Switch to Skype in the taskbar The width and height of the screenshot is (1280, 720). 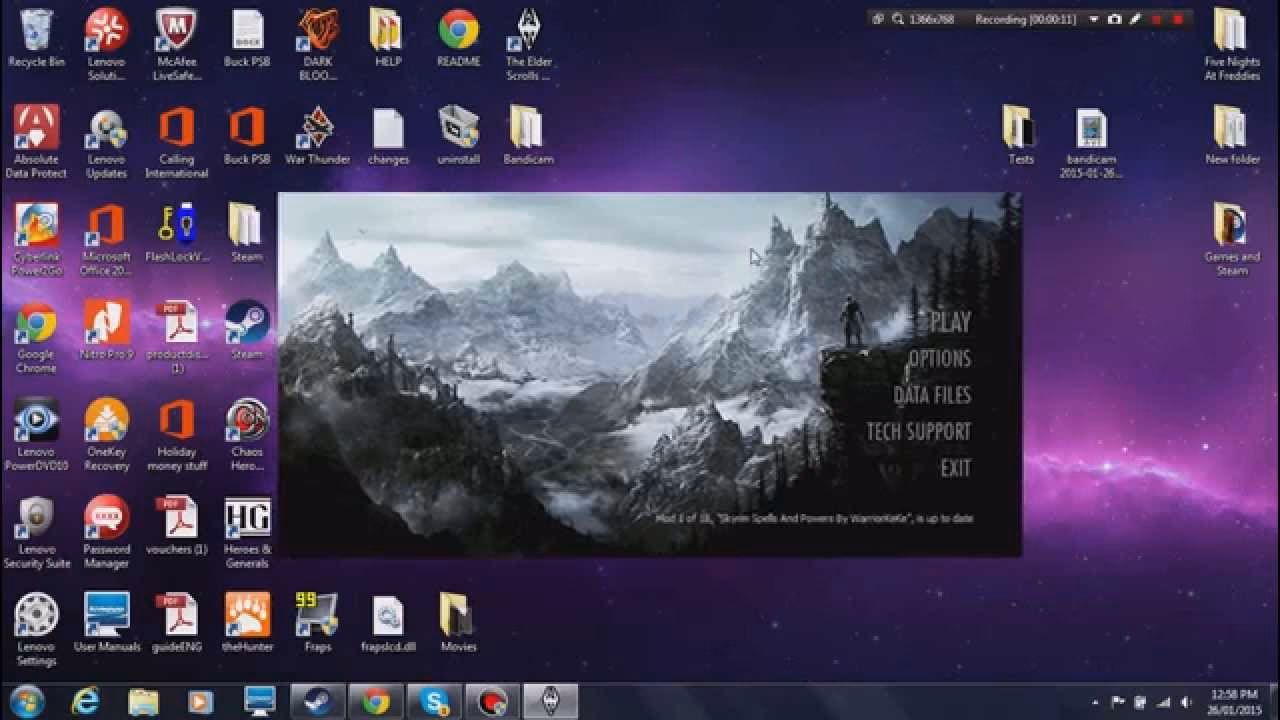(435, 701)
